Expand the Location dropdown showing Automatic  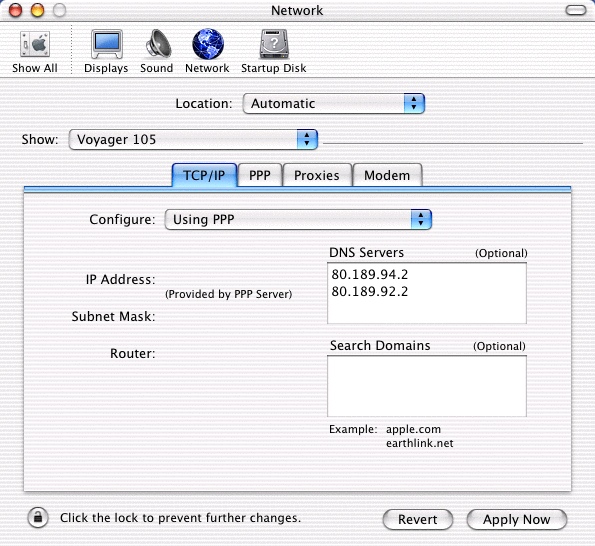click(x=334, y=103)
